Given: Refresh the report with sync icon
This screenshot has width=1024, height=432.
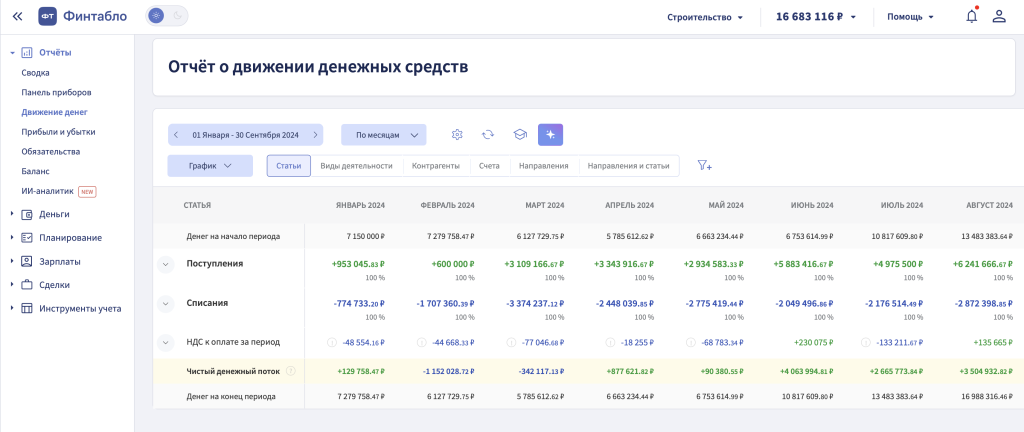Looking at the screenshot, I should point(488,134).
